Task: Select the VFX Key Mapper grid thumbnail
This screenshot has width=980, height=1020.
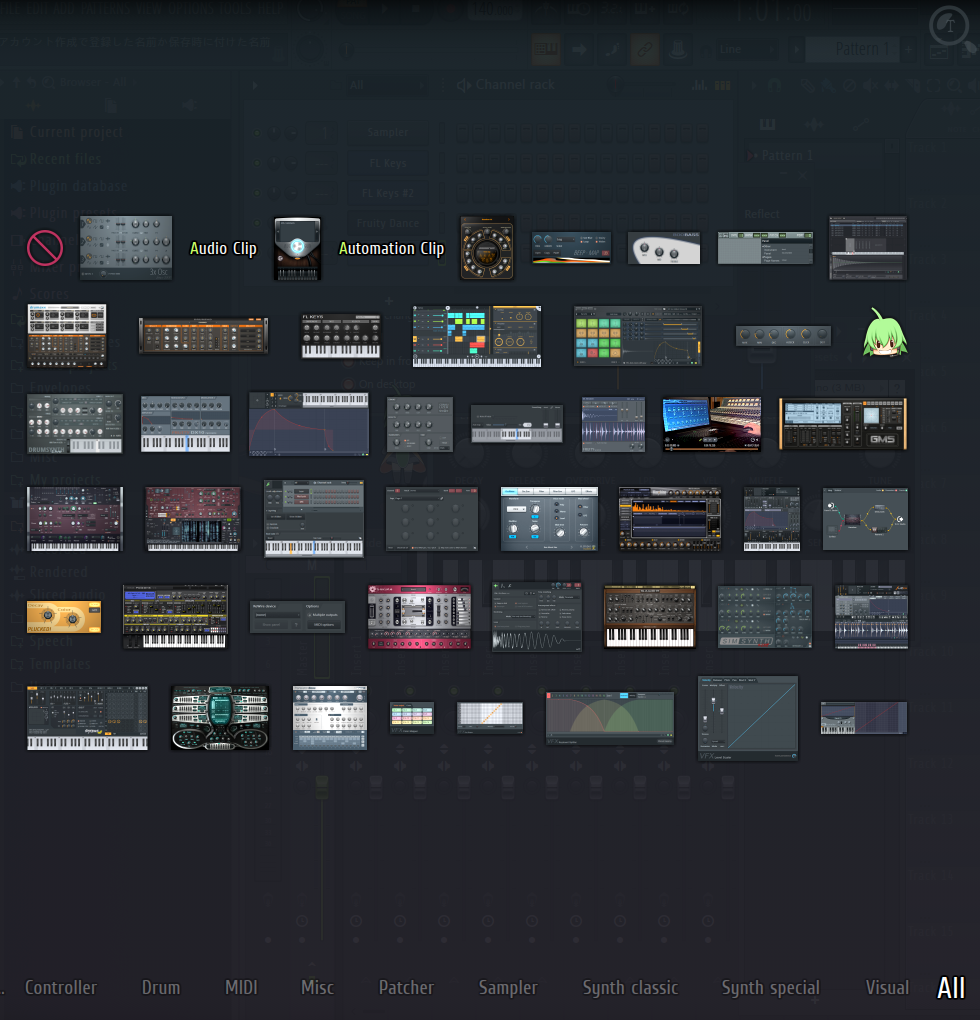Action: [x=490, y=718]
